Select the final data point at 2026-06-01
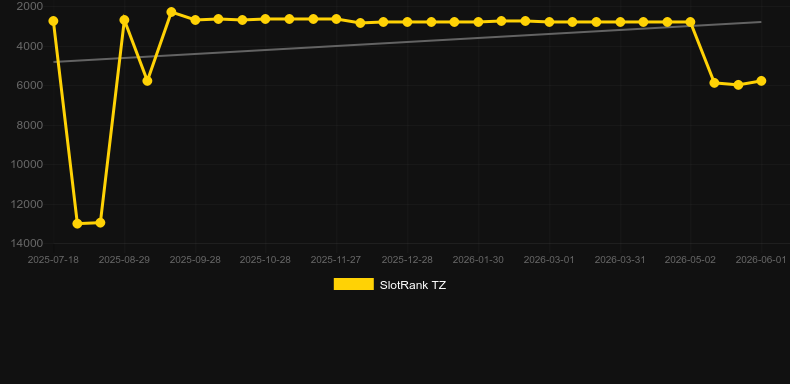 click(761, 81)
